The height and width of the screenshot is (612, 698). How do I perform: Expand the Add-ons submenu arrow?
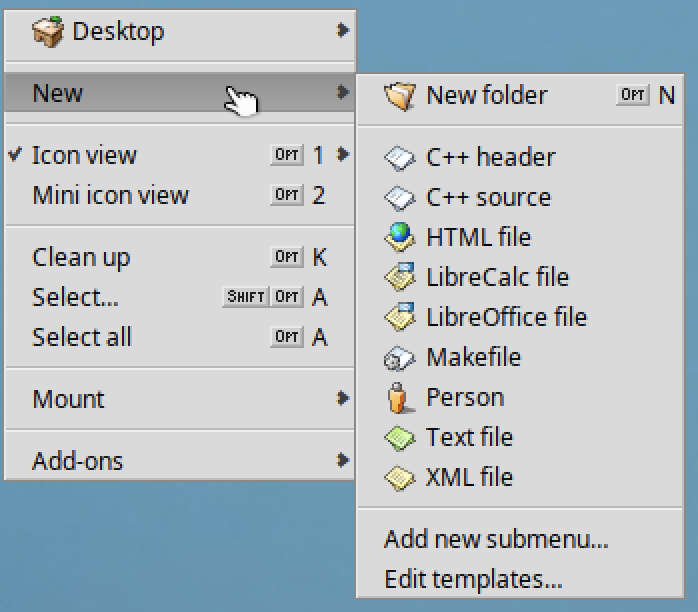343,460
